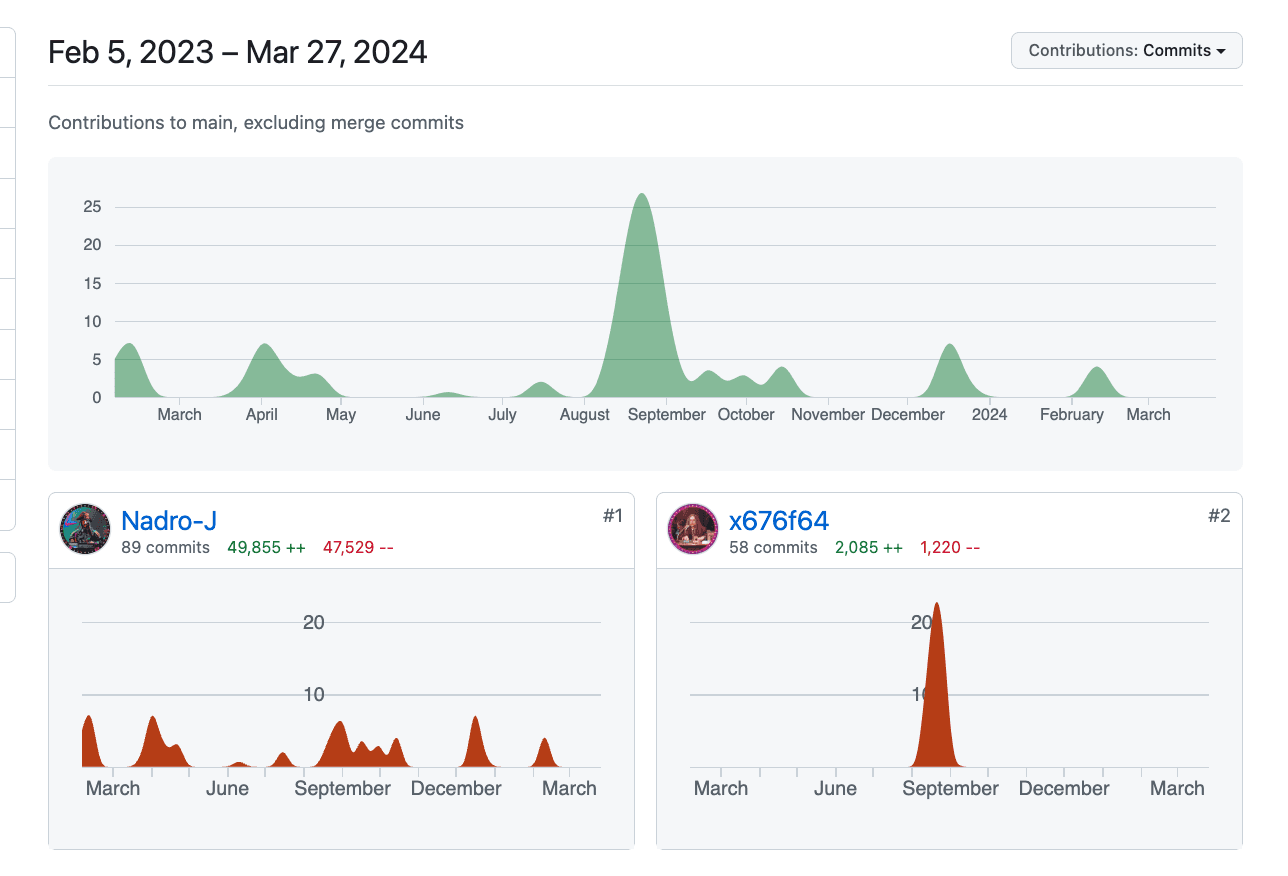The image size is (1288, 876).
Task: Click x676f64's profile avatar
Action: (693, 529)
